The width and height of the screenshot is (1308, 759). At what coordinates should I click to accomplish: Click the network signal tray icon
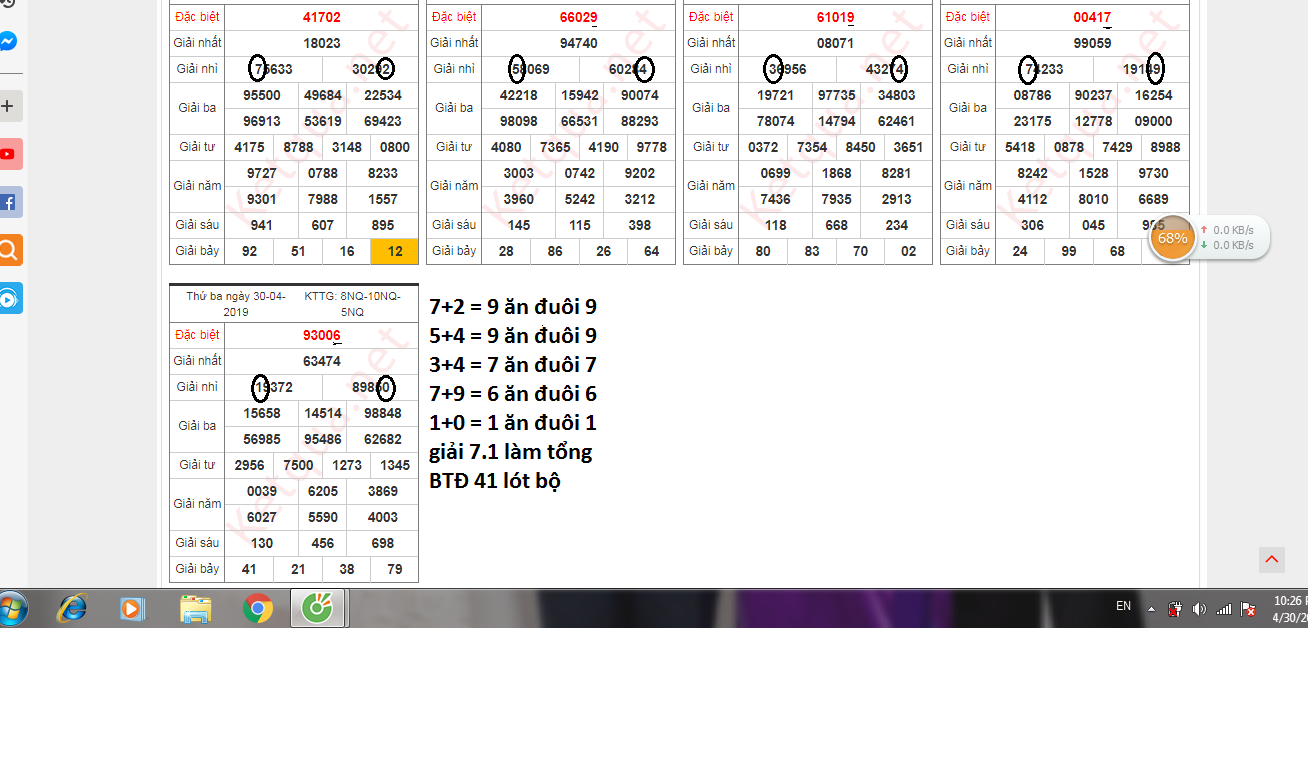click(1223, 609)
